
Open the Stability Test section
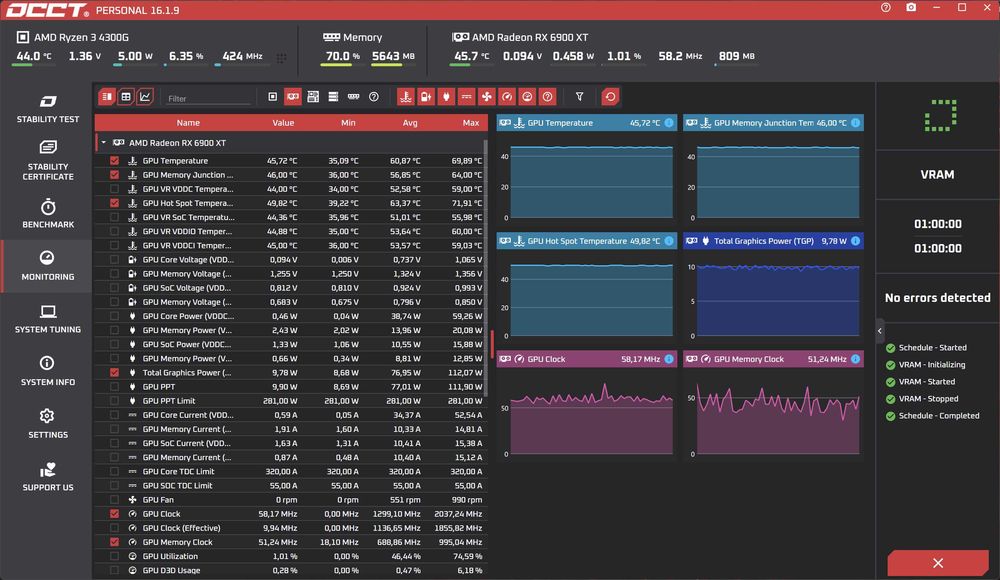point(48,108)
